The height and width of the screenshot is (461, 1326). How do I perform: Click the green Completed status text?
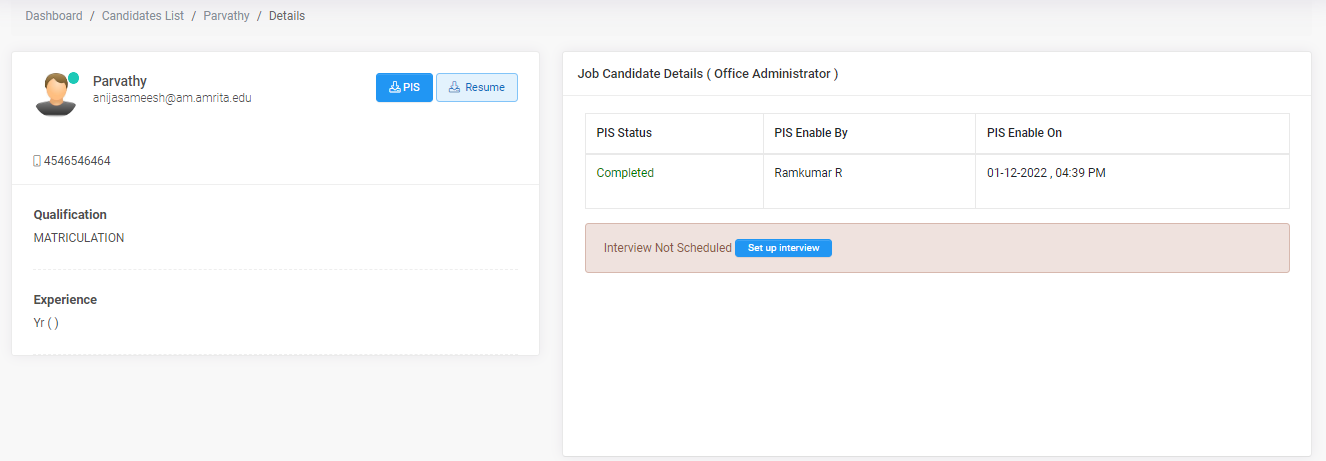point(625,173)
